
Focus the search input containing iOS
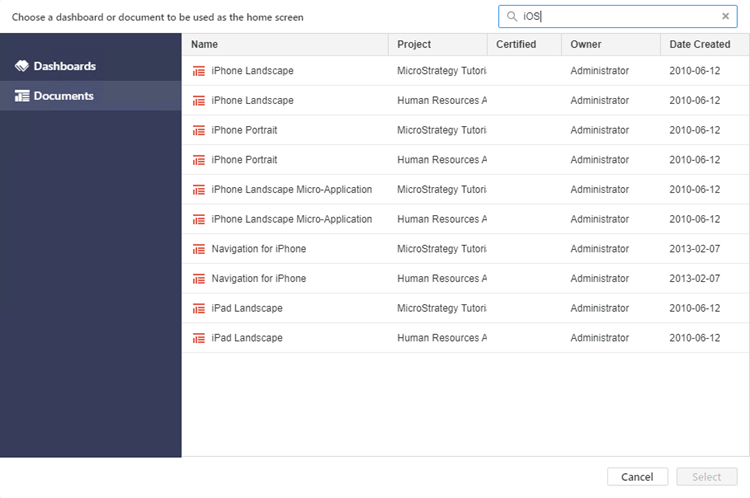coord(620,17)
